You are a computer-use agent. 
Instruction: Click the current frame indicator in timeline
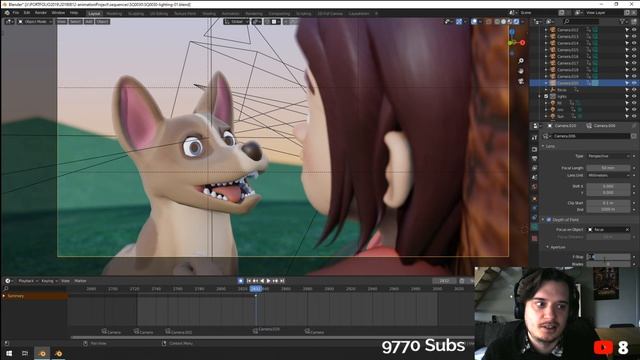tap(256, 289)
